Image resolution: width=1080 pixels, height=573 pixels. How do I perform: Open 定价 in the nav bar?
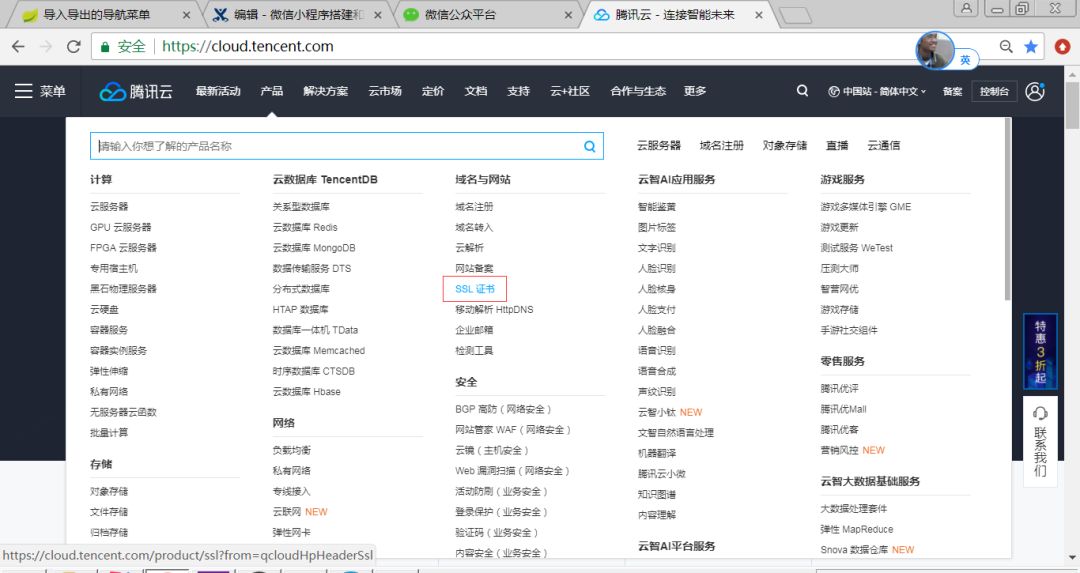pos(433,91)
